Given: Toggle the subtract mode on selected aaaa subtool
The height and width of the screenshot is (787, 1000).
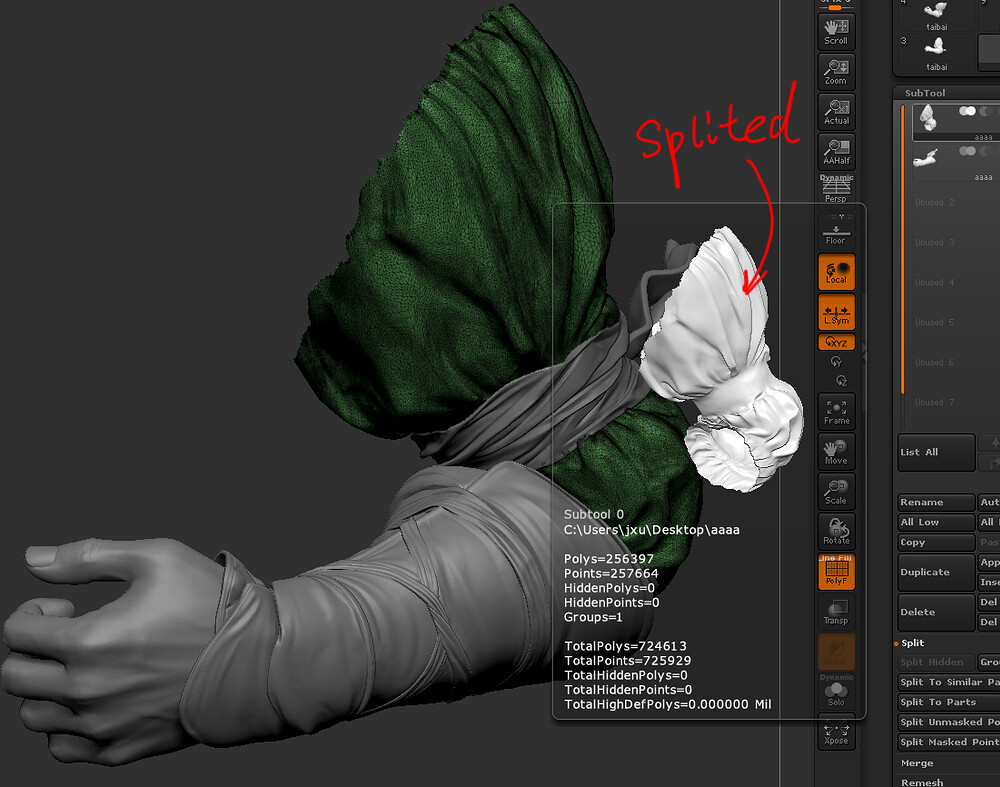Looking at the screenshot, I should pyautogui.click(x=987, y=111).
